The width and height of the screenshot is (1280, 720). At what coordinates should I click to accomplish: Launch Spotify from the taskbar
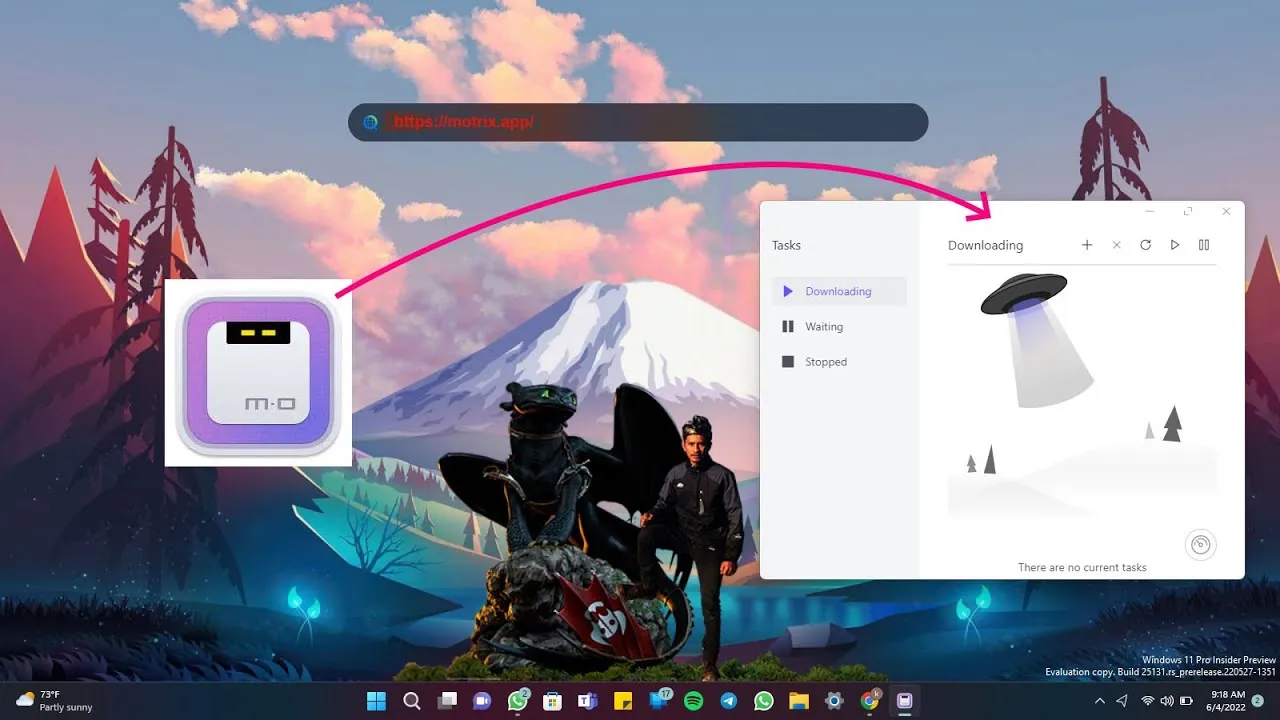click(x=693, y=701)
